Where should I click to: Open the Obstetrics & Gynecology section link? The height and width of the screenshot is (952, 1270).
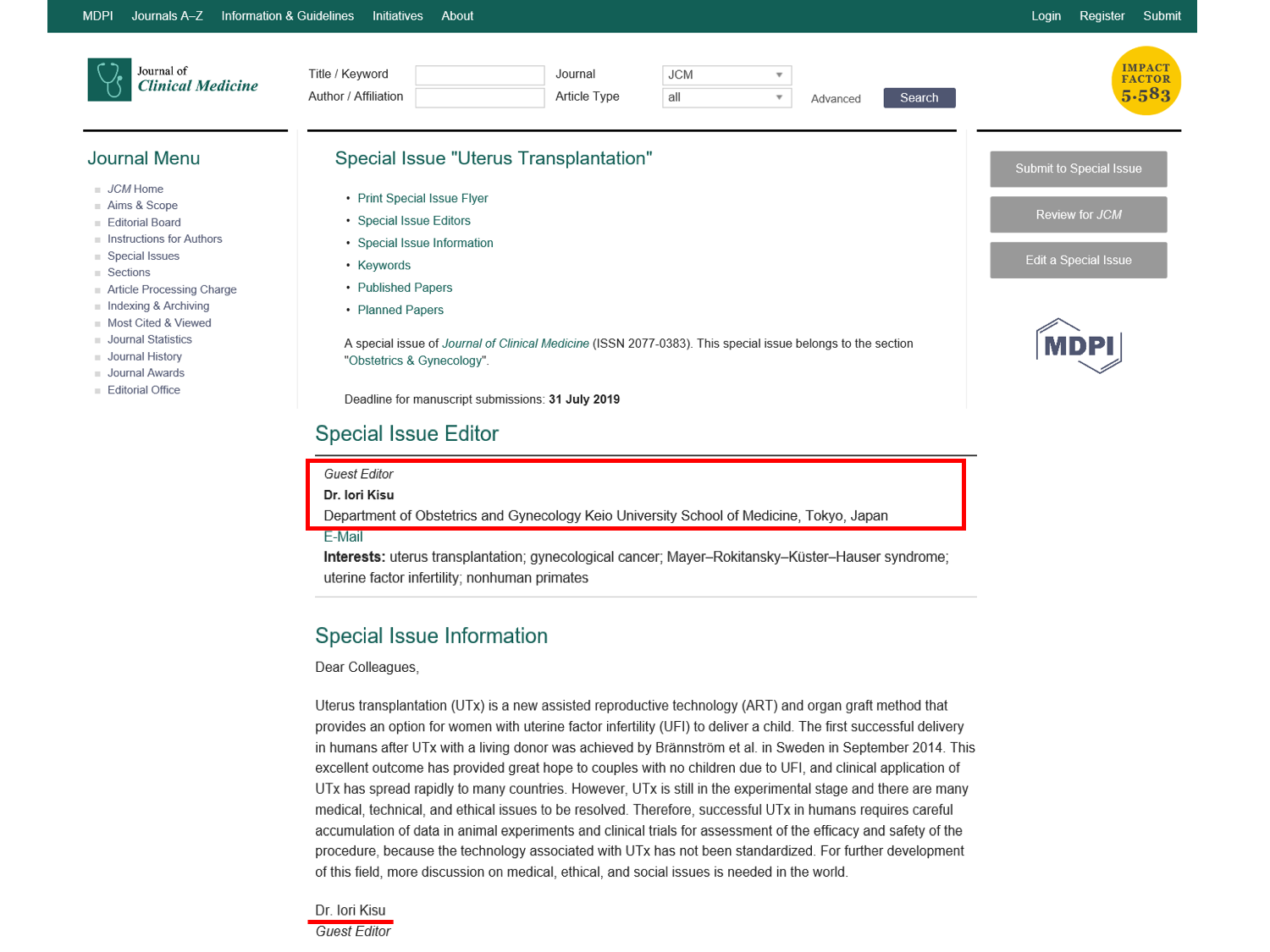click(x=415, y=361)
